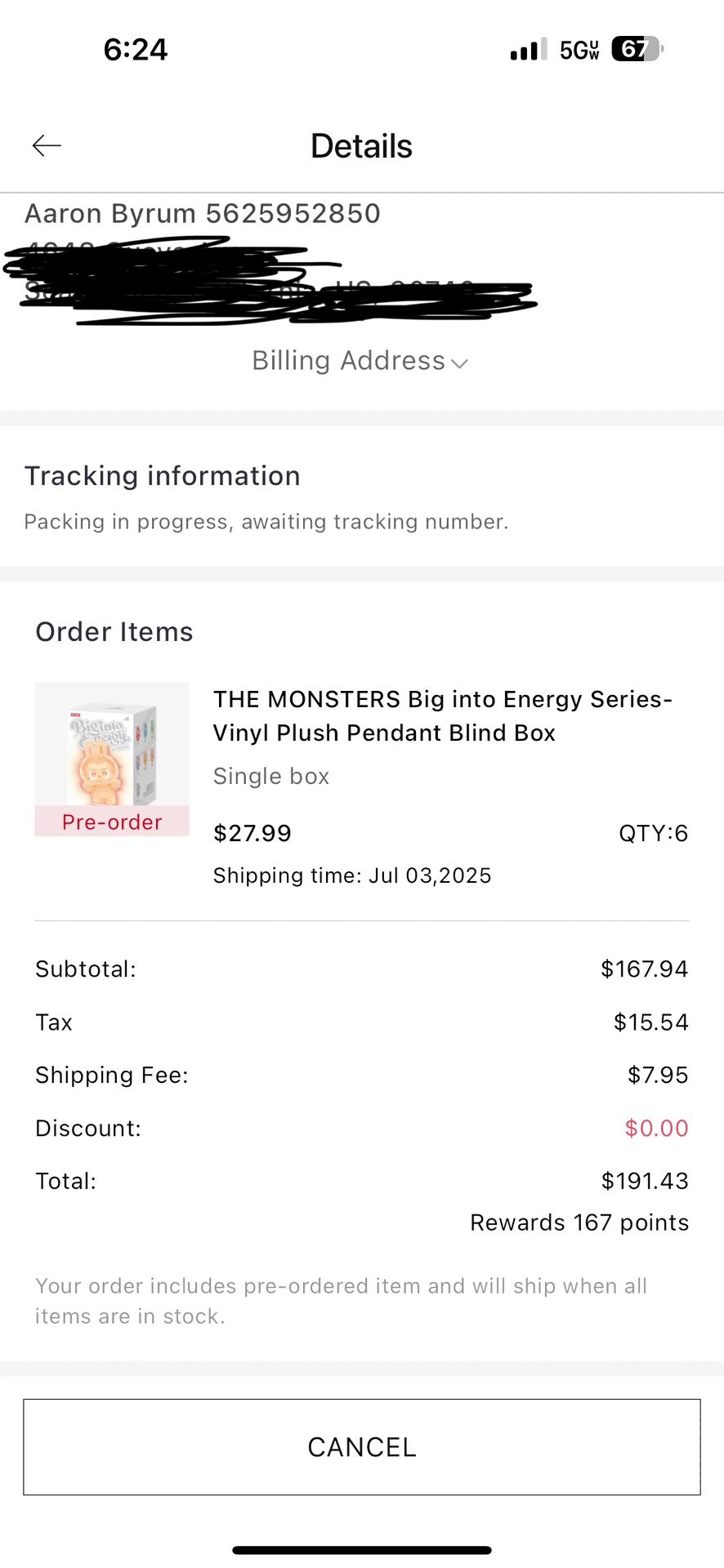Image resolution: width=724 pixels, height=1568 pixels.
Task: Tap the 5G network indicator
Action: [x=579, y=50]
